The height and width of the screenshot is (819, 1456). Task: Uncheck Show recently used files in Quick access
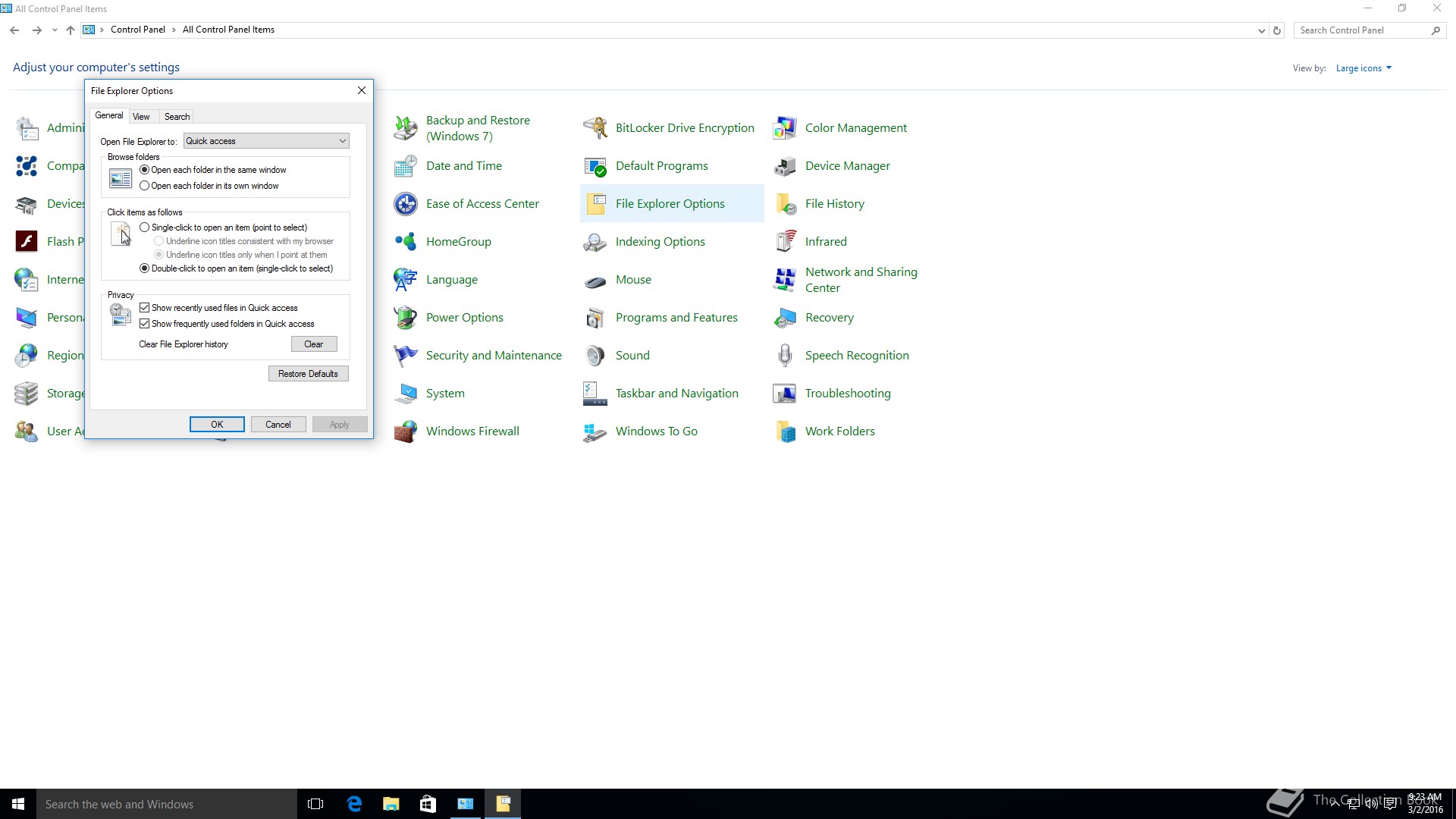144,308
